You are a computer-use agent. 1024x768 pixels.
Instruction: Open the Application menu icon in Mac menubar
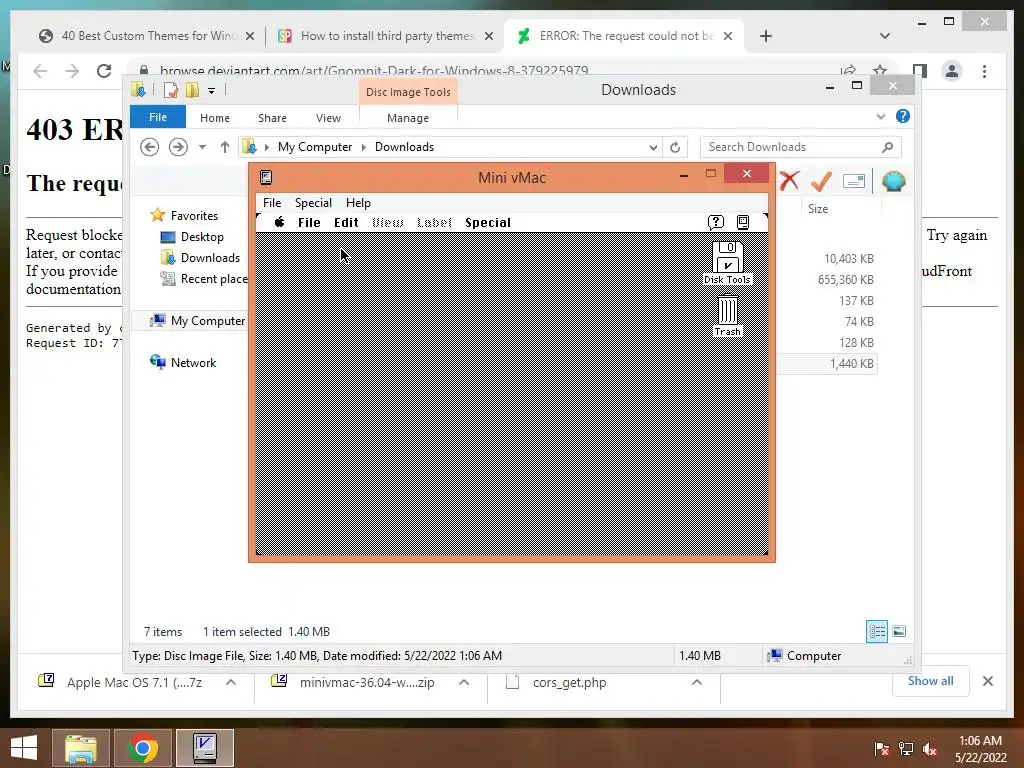743,222
